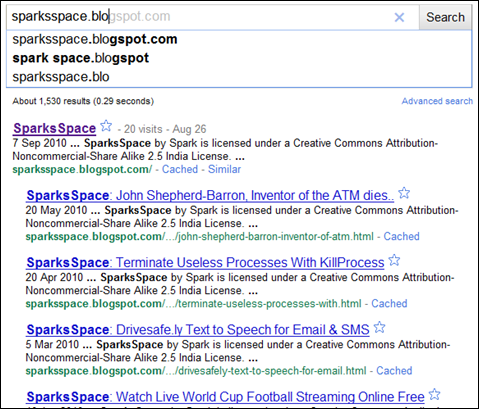Star the Watch Live World Cup result
Viewport: 479px width, 409px height.
[434, 394]
